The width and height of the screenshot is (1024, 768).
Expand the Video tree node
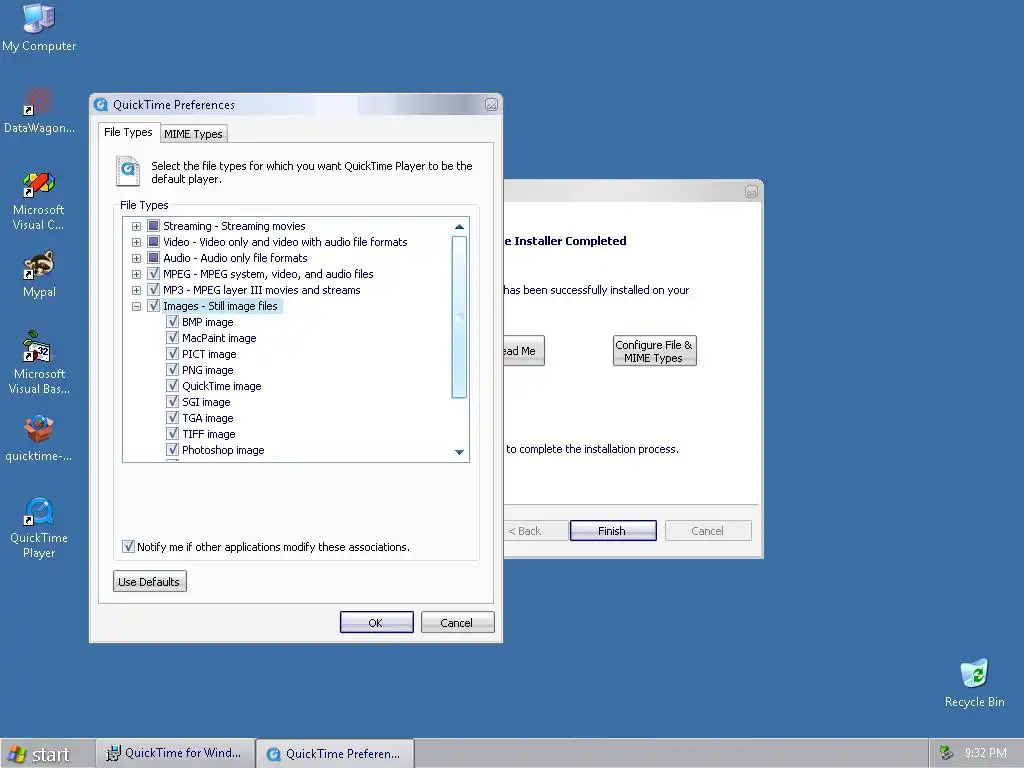[136, 242]
